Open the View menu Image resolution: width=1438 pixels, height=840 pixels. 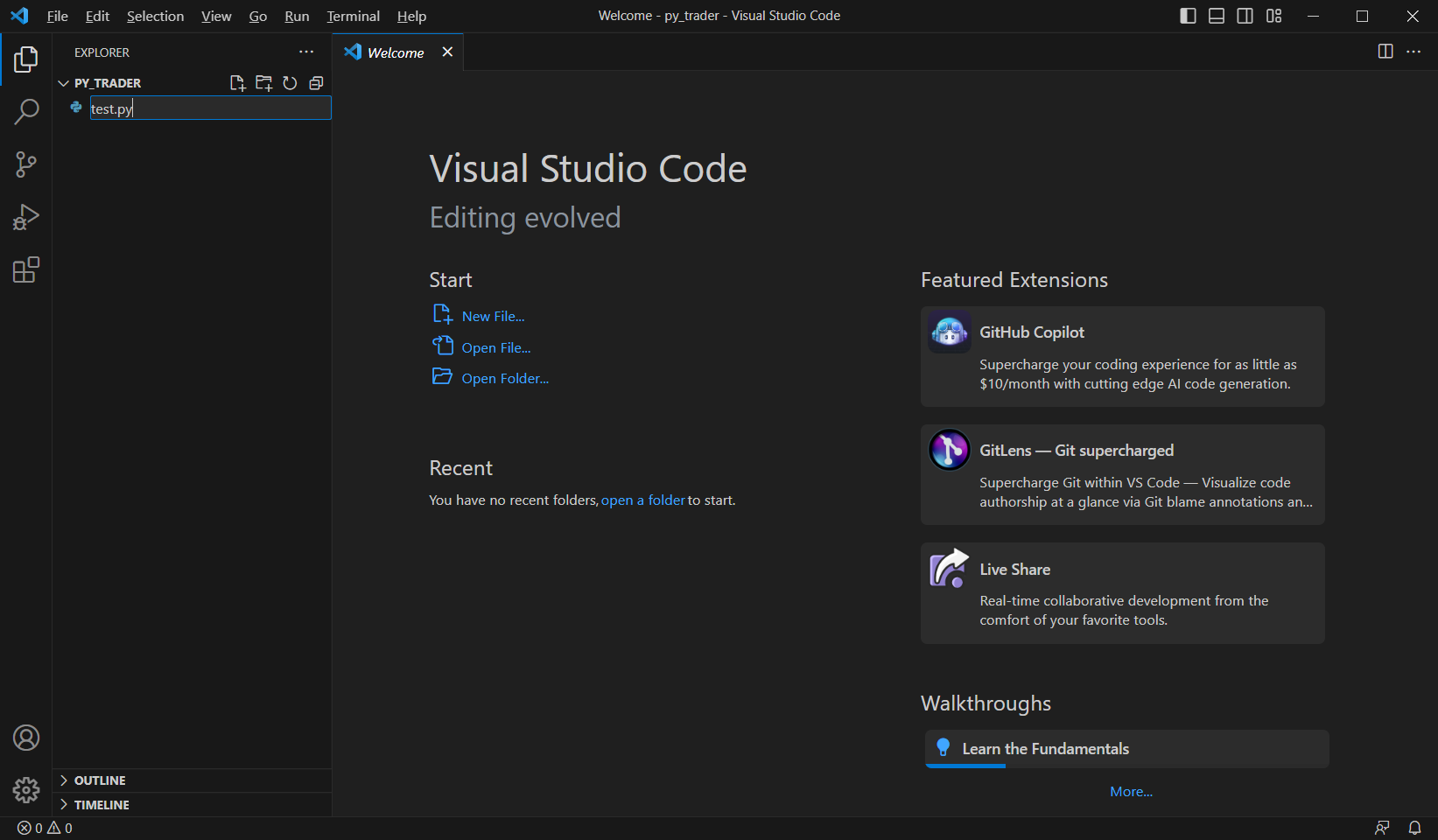[x=216, y=16]
